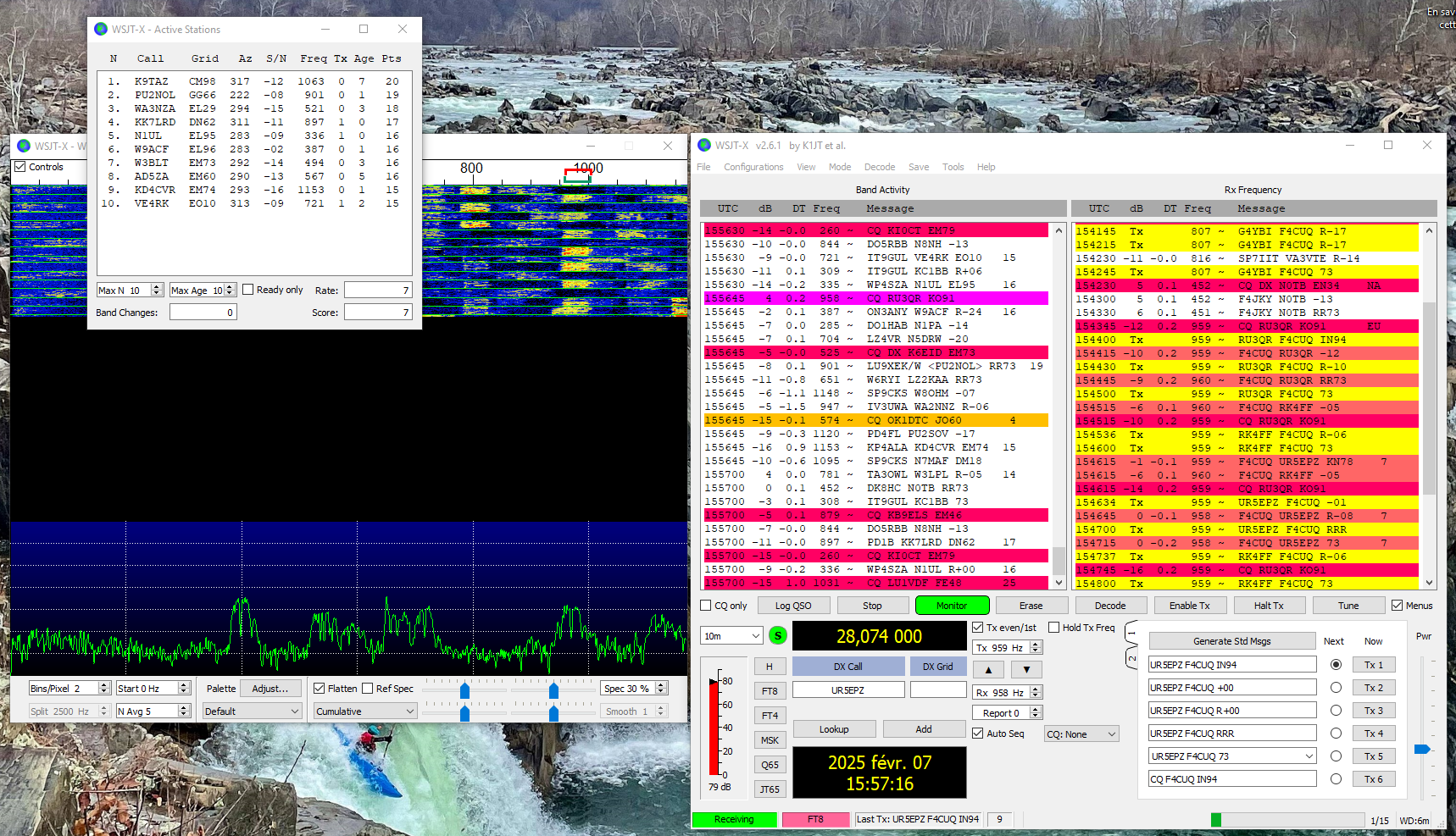The width and height of the screenshot is (1456, 836).
Task: Click the Lookup button
Action: click(x=834, y=729)
